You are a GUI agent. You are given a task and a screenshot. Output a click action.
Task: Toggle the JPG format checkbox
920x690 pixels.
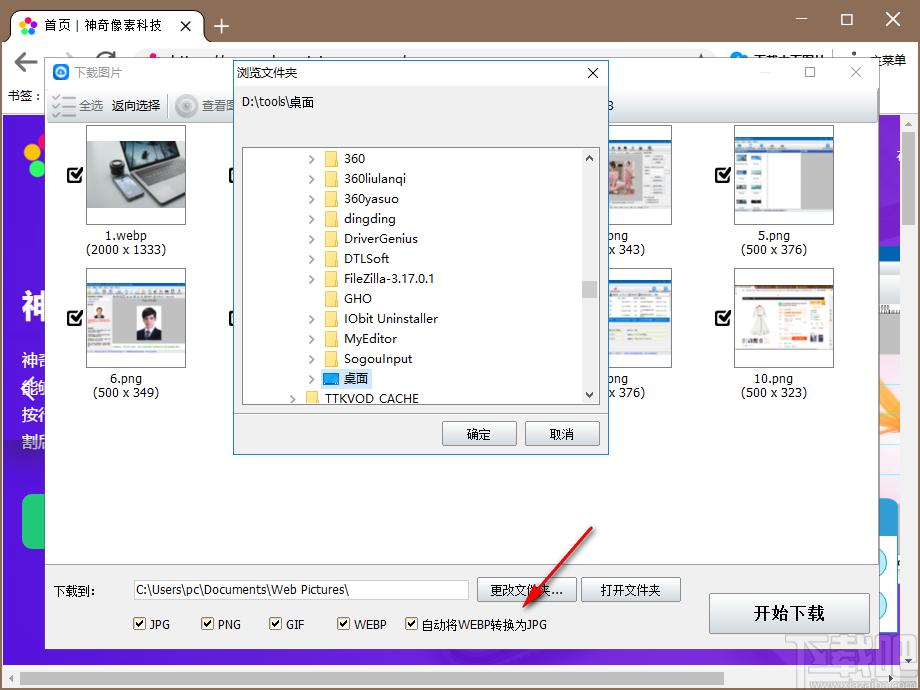139,623
